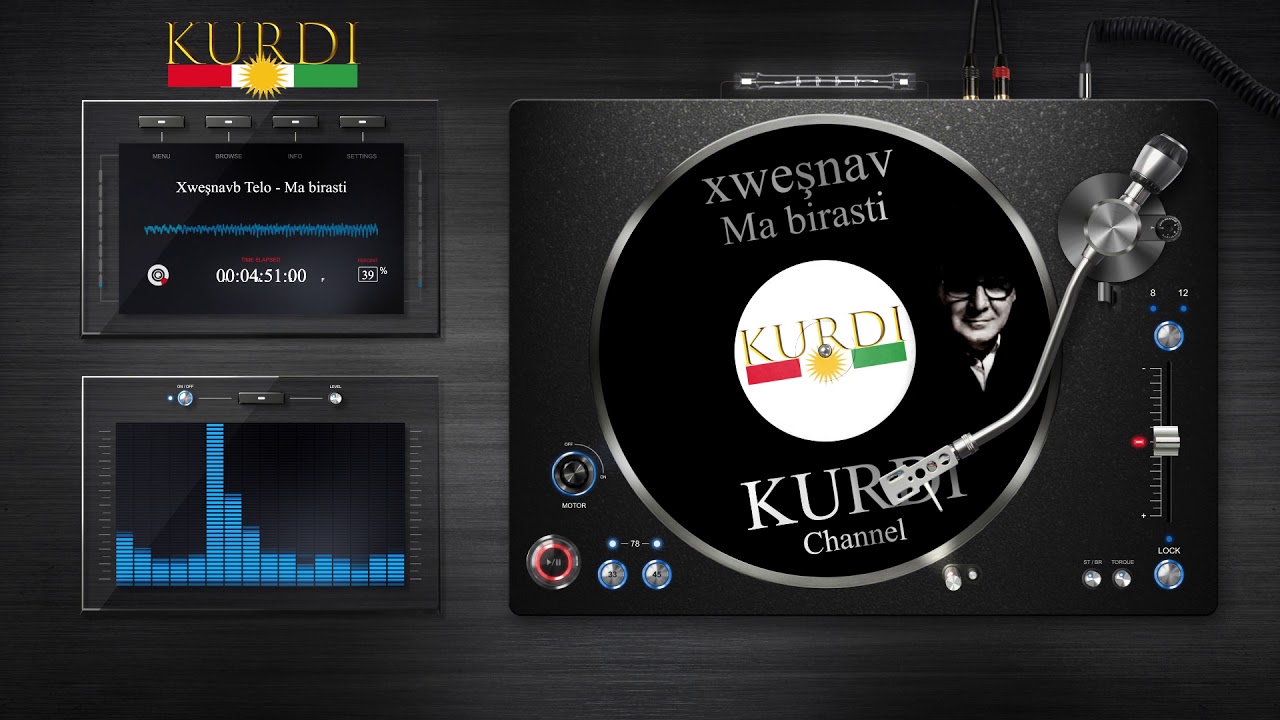
Task: Toggle the LOCK button
Action: 1168,574
